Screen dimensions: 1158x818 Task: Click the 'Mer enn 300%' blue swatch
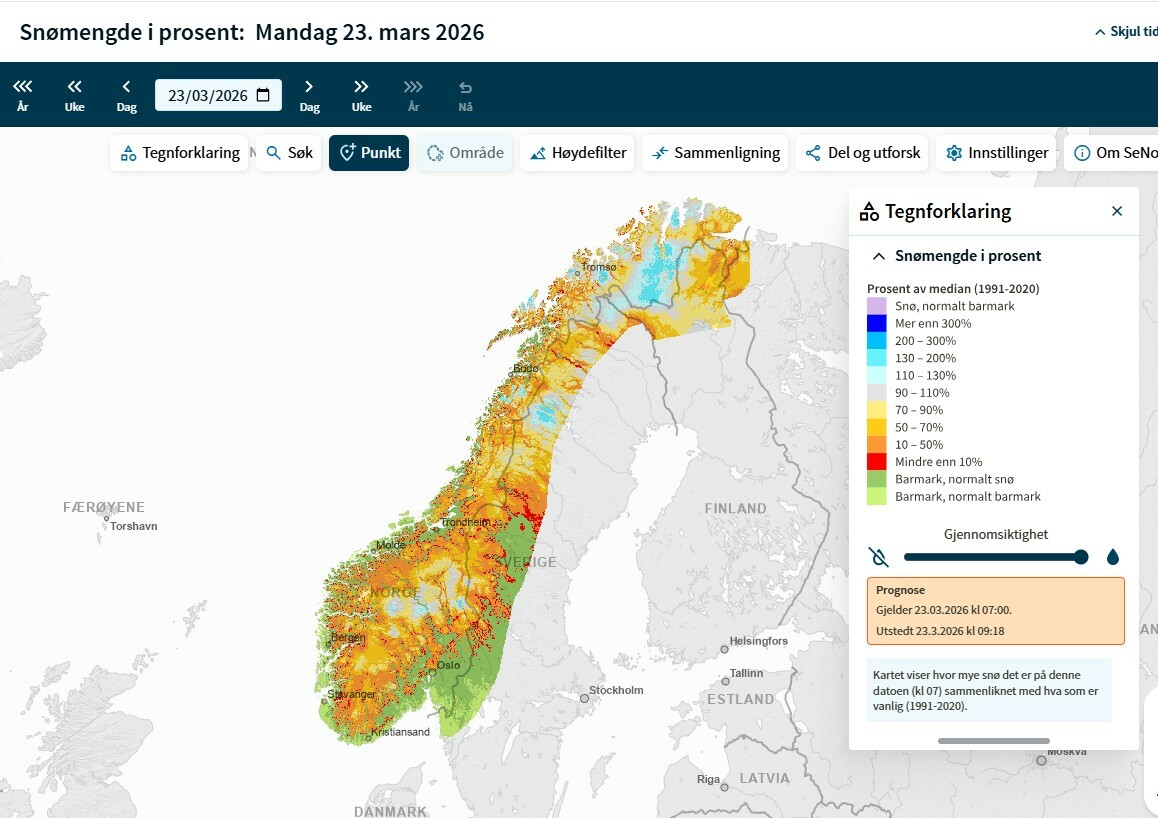point(877,323)
